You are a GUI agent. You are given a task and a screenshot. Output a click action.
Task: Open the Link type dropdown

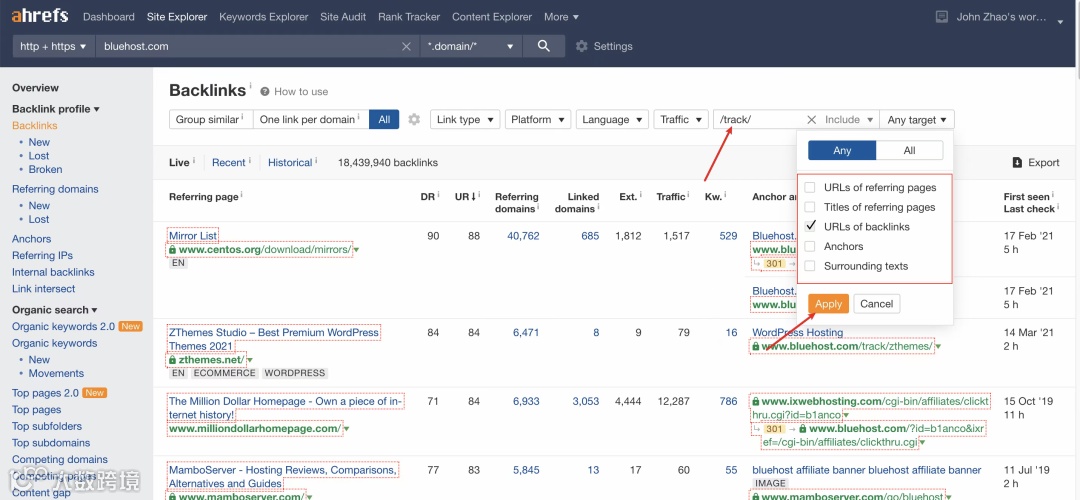[464, 120]
